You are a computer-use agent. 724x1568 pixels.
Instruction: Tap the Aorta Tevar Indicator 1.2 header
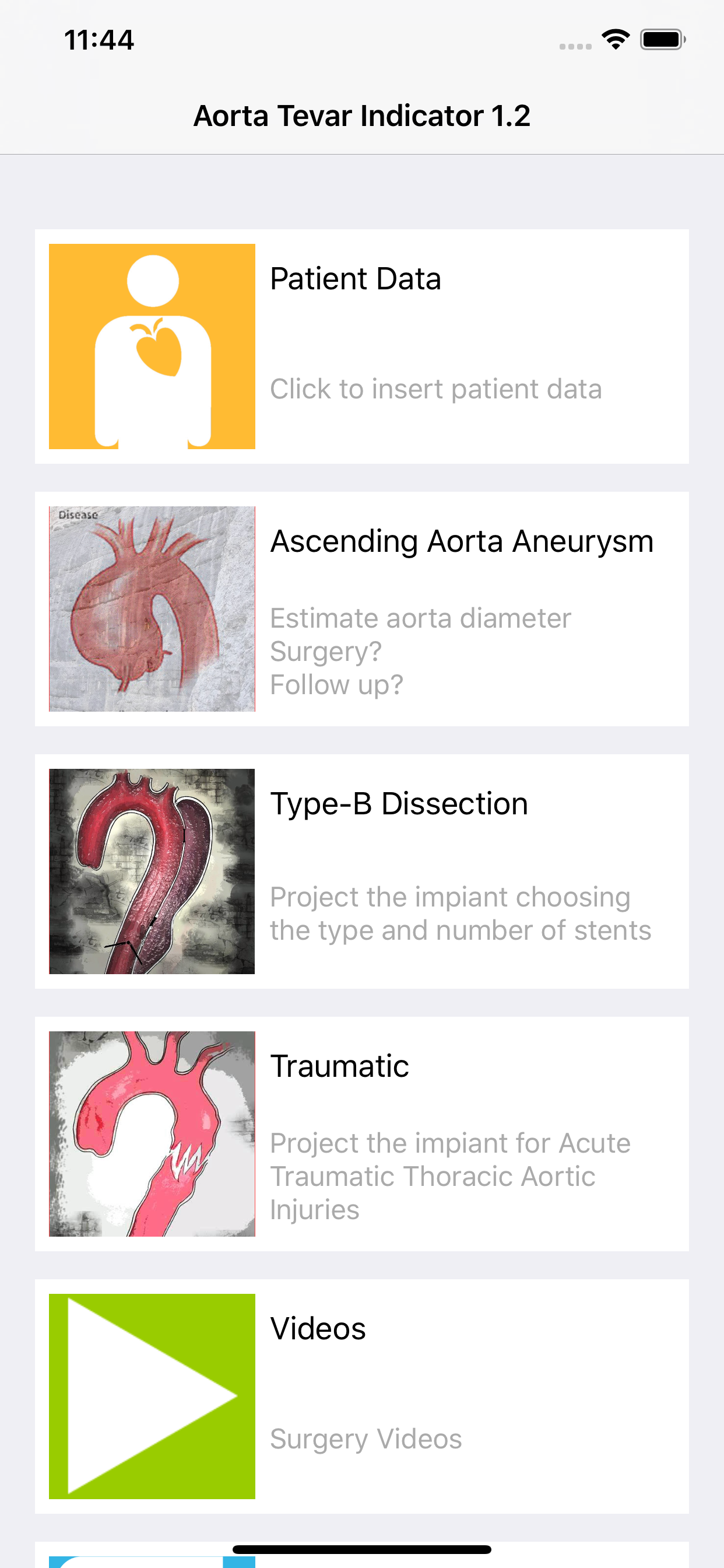coord(362,116)
